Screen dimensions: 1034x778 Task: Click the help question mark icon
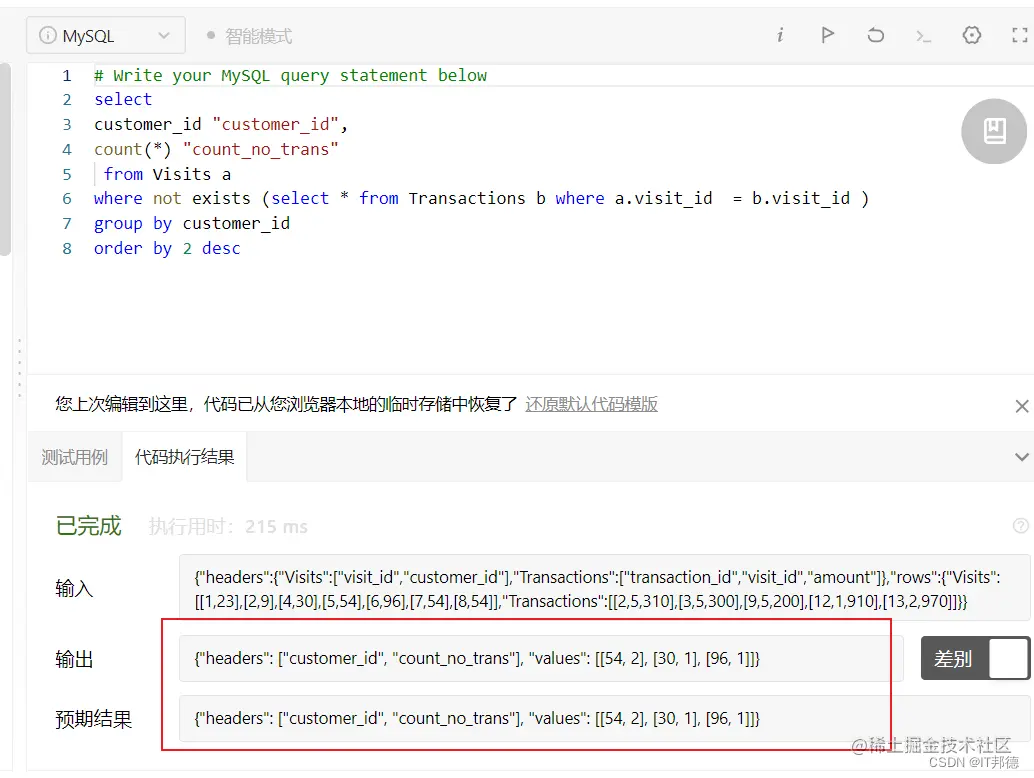point(1020,525)
